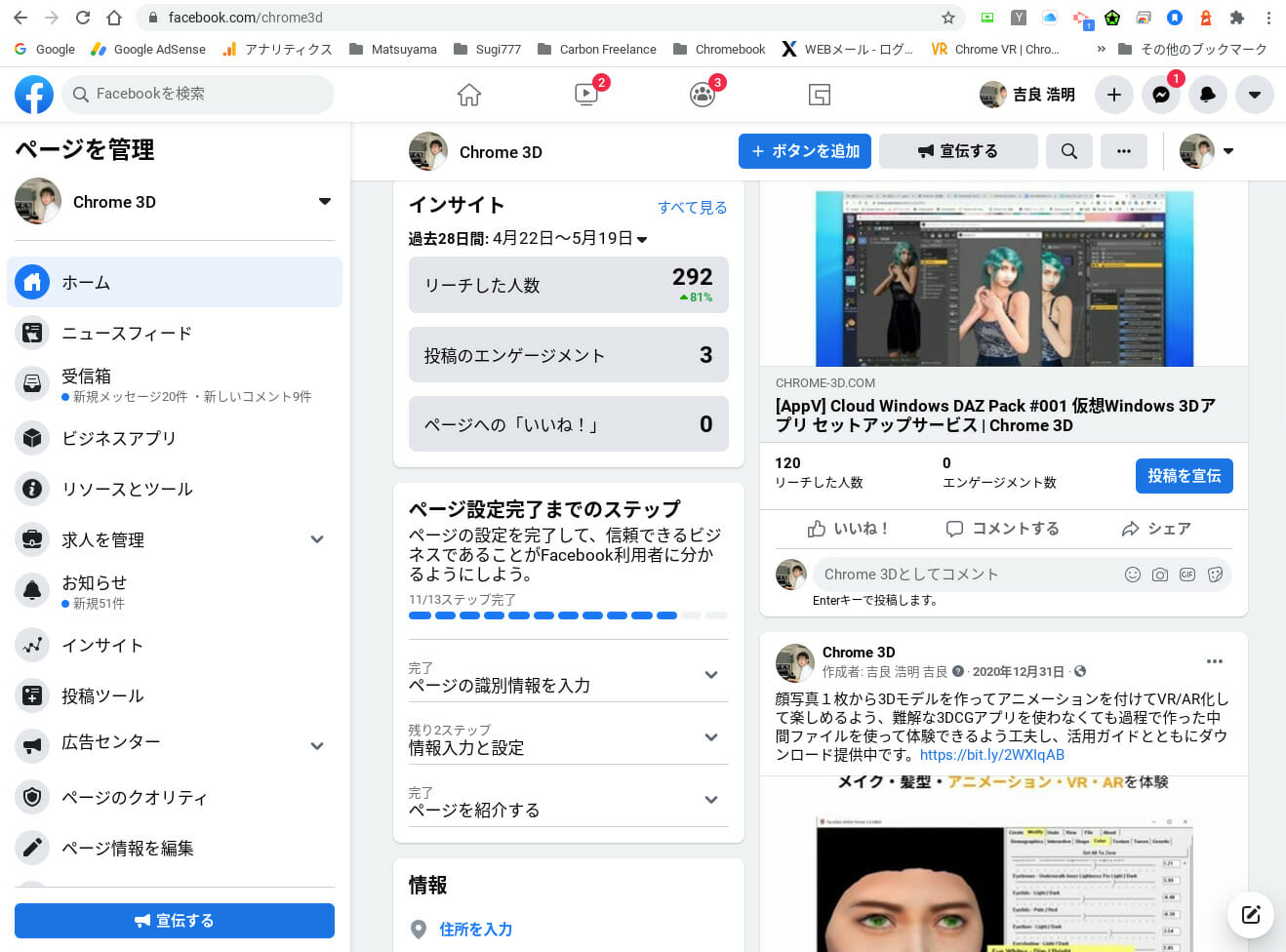Open page profile switcher dropdown arrow
Screen dimensions: 1286x952
click(x=1228, y=151)
